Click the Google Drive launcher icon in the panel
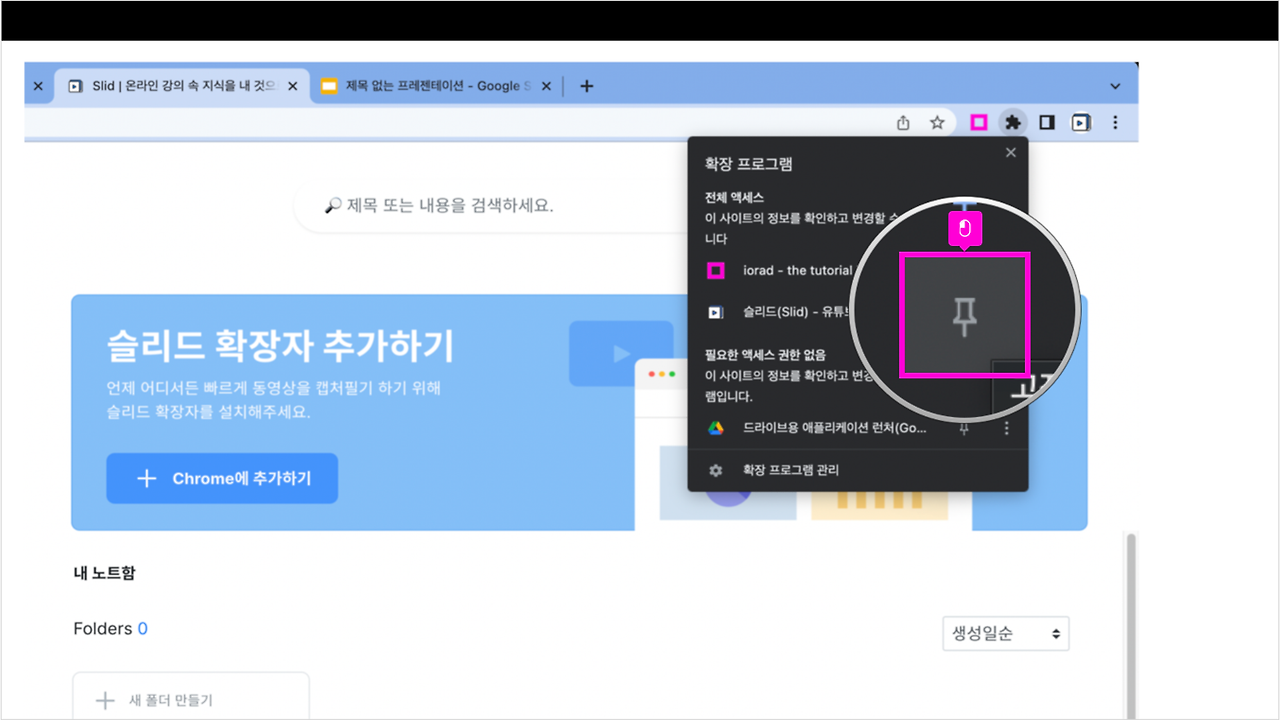The height and width of the screenshot is (720, 1280). [716, 428]
